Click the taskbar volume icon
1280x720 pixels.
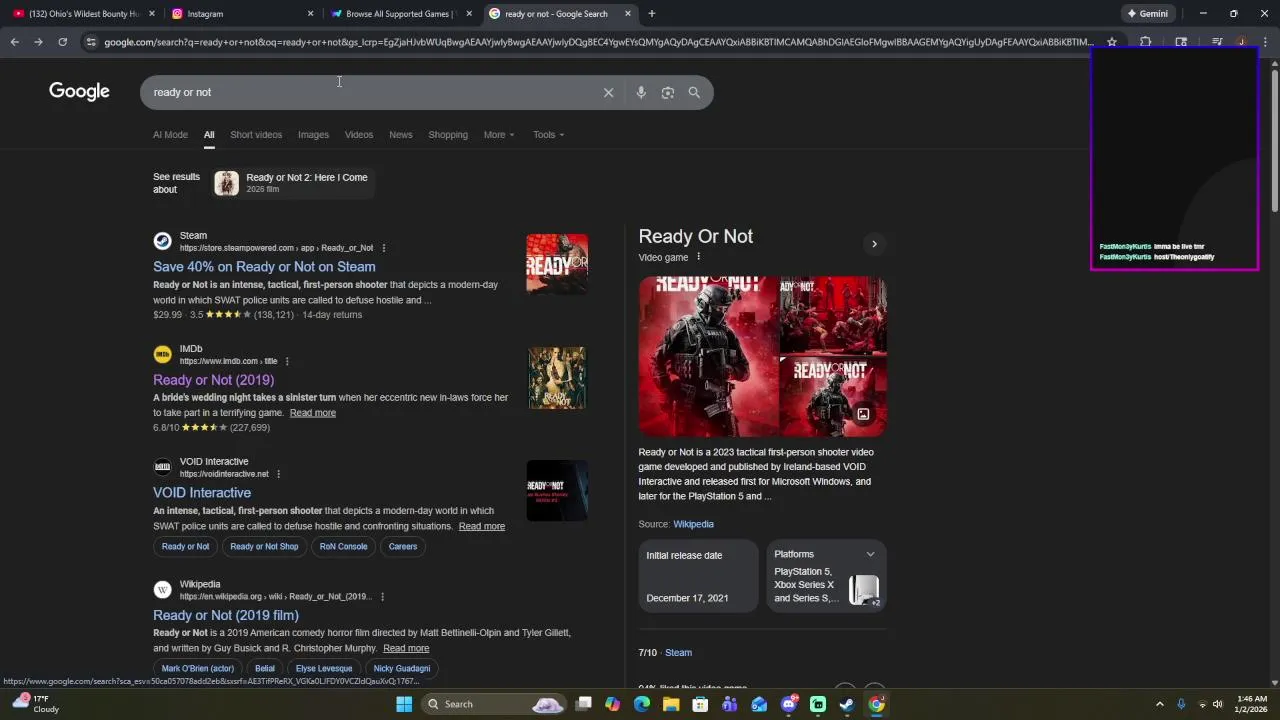tap(1217, 704)
